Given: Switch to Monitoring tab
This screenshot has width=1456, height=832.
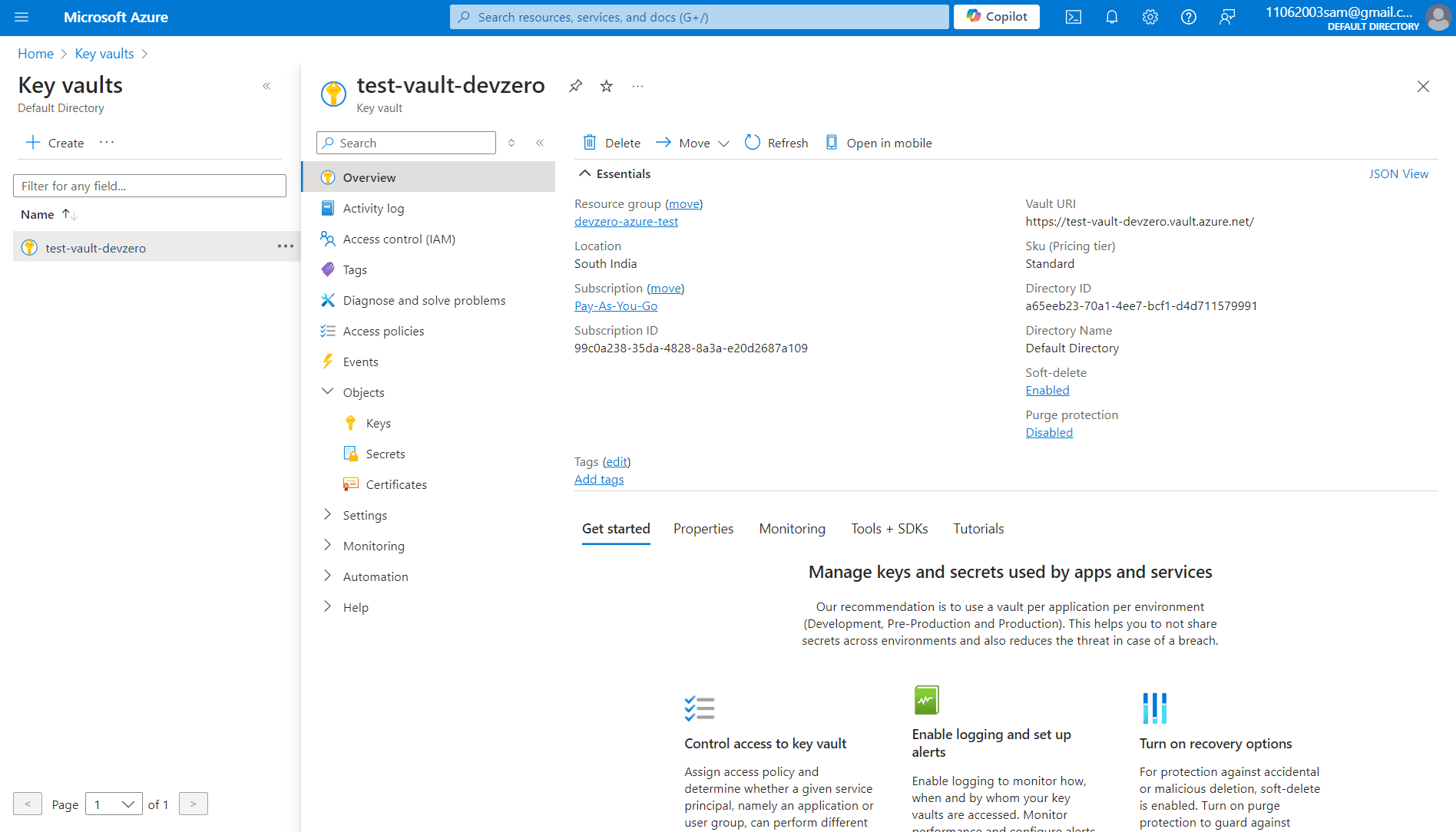Looking at the screenshot, I should click(x=793, y=529).
